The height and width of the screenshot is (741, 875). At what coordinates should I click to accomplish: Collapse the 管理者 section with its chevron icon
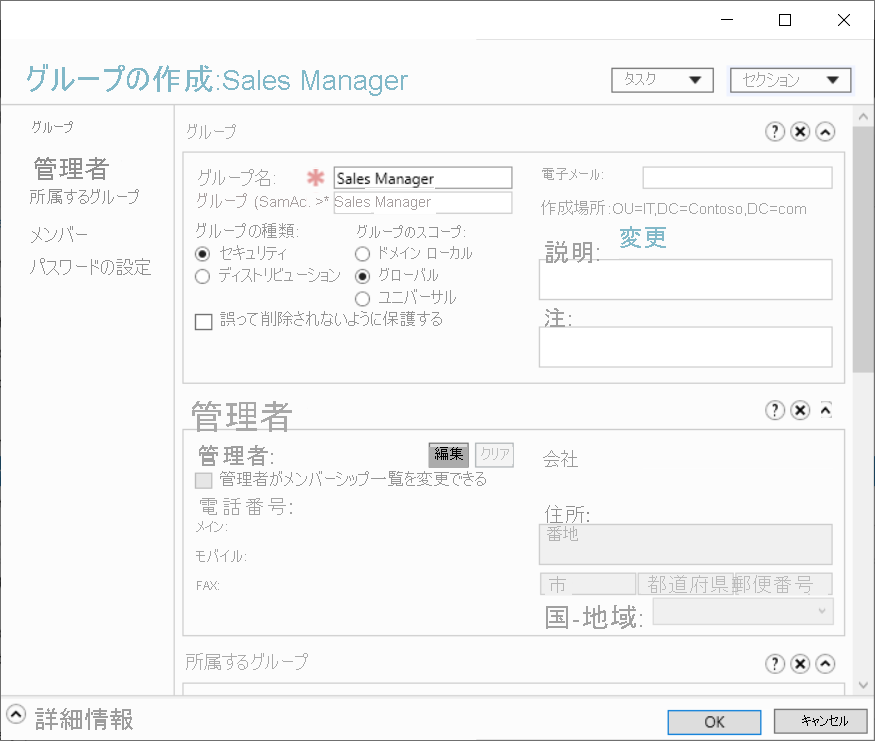[824, 409]
